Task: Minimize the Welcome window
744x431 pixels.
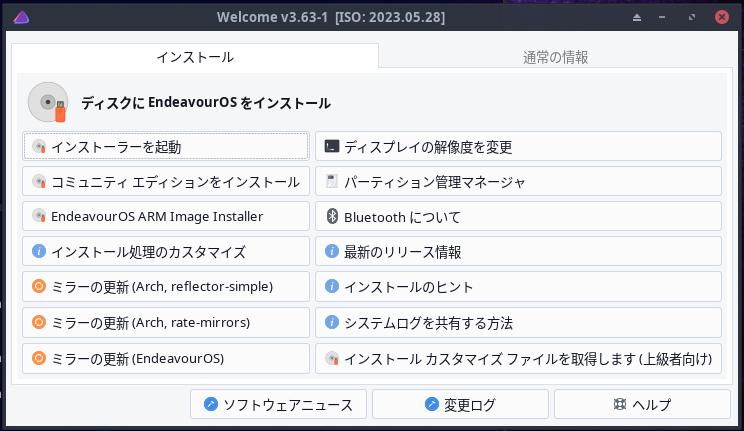Action: click(x=662, y=18)
